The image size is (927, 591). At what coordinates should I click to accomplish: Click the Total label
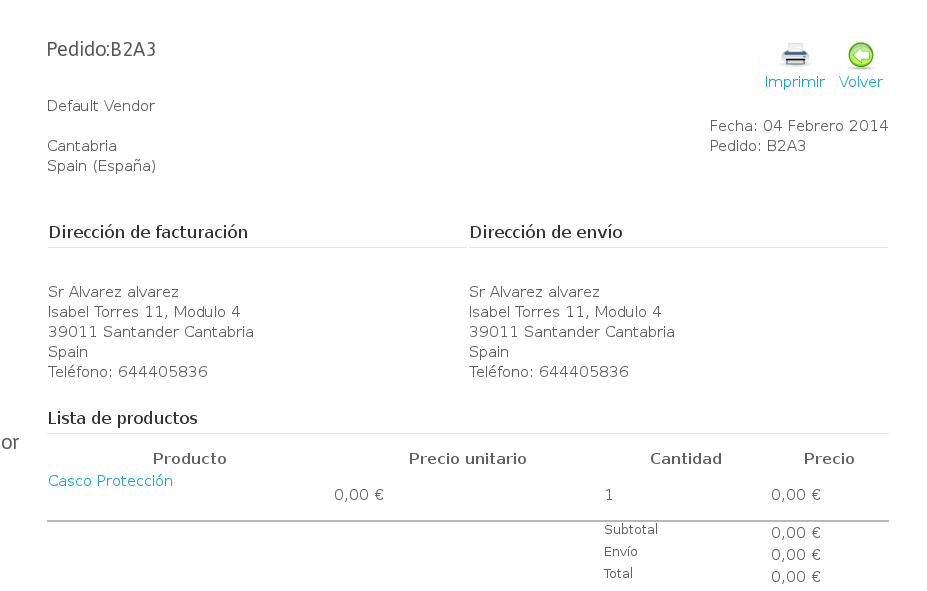click(618, 574)
